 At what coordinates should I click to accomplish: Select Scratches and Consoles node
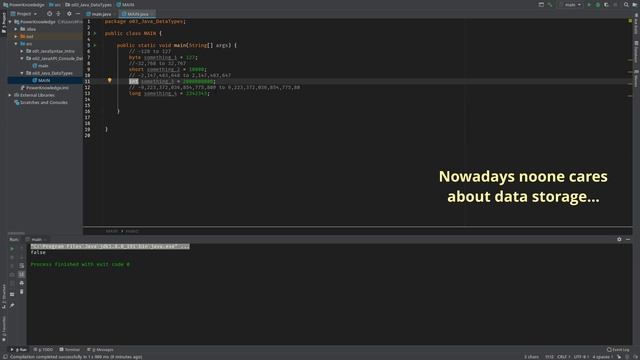tap(41, 103)
